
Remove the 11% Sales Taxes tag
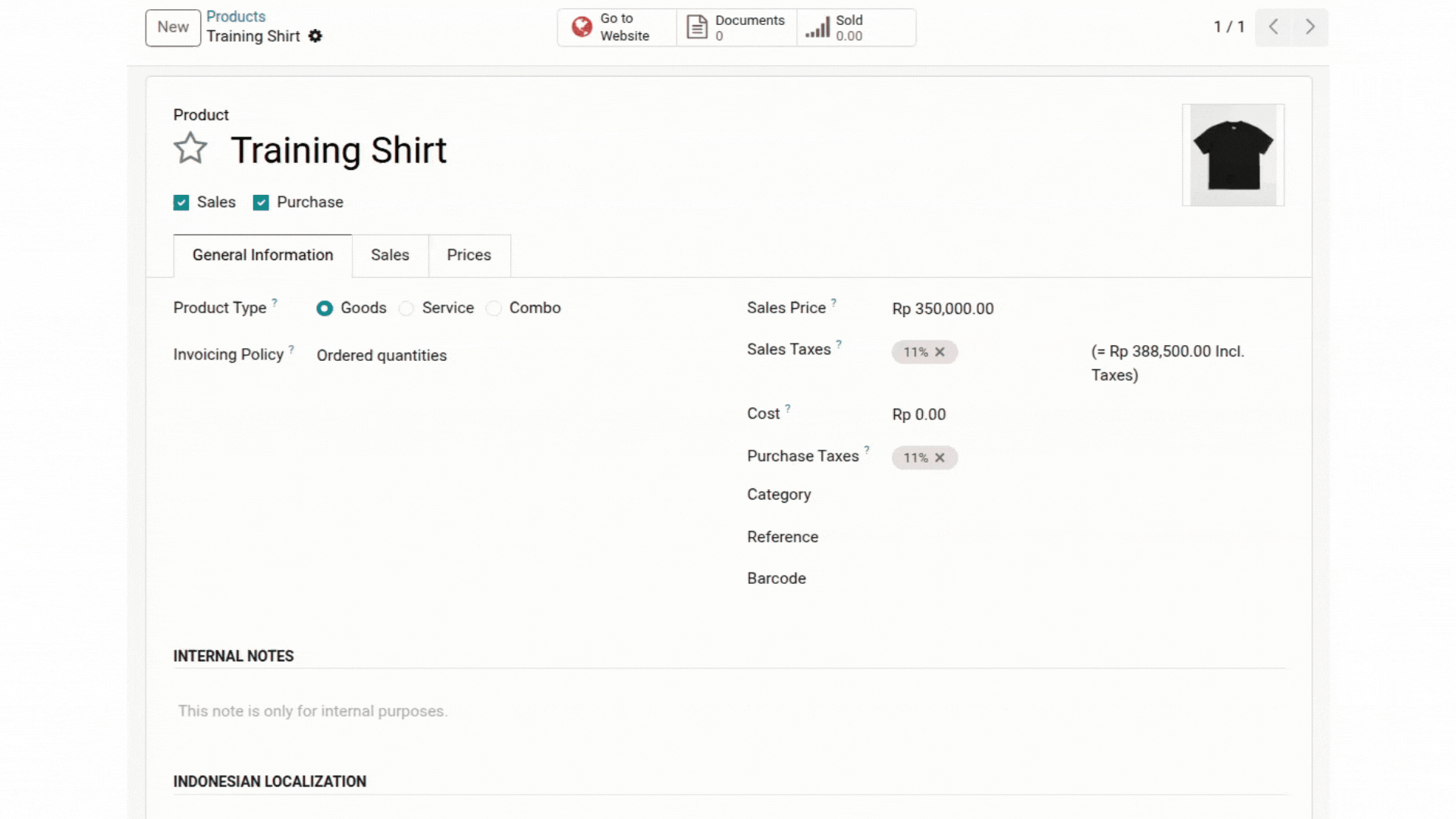pos(940,352)
